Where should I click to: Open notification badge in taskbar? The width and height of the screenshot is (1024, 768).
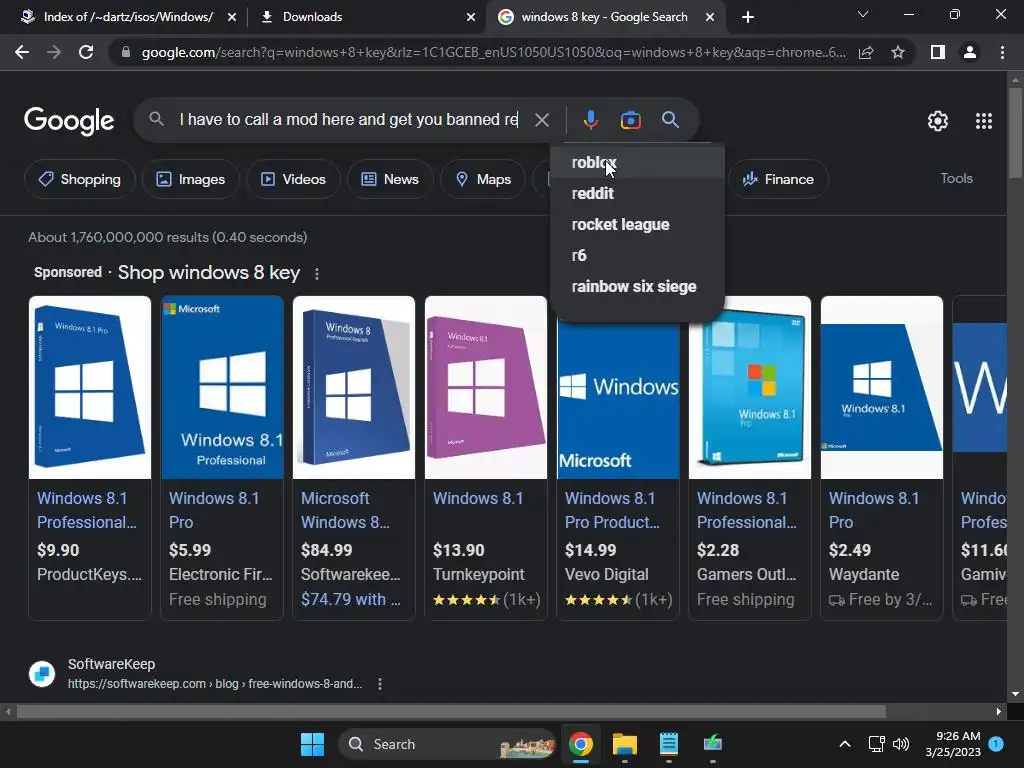(x=996, y=743)
